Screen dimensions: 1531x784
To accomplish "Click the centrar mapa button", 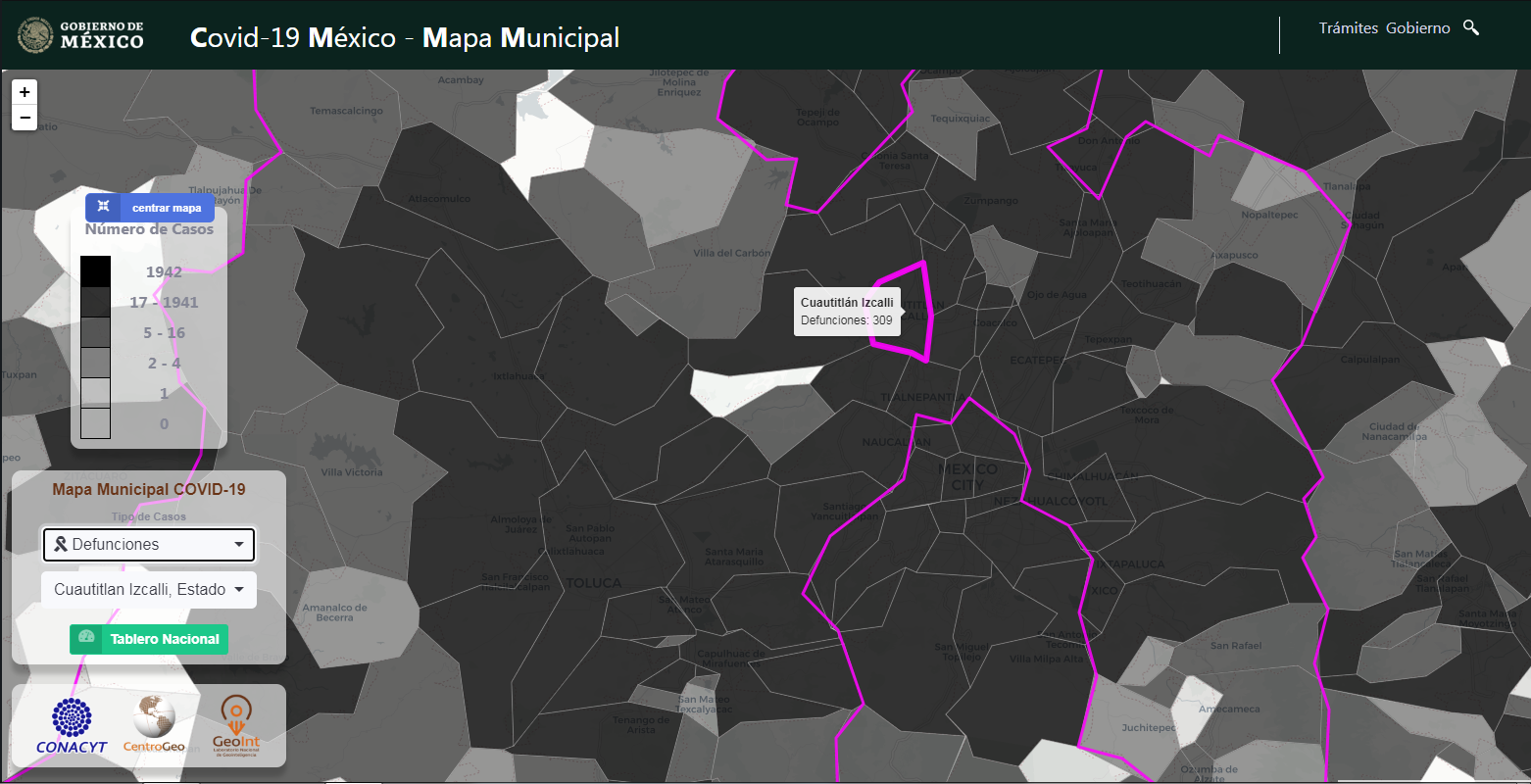I will [150, 208].
